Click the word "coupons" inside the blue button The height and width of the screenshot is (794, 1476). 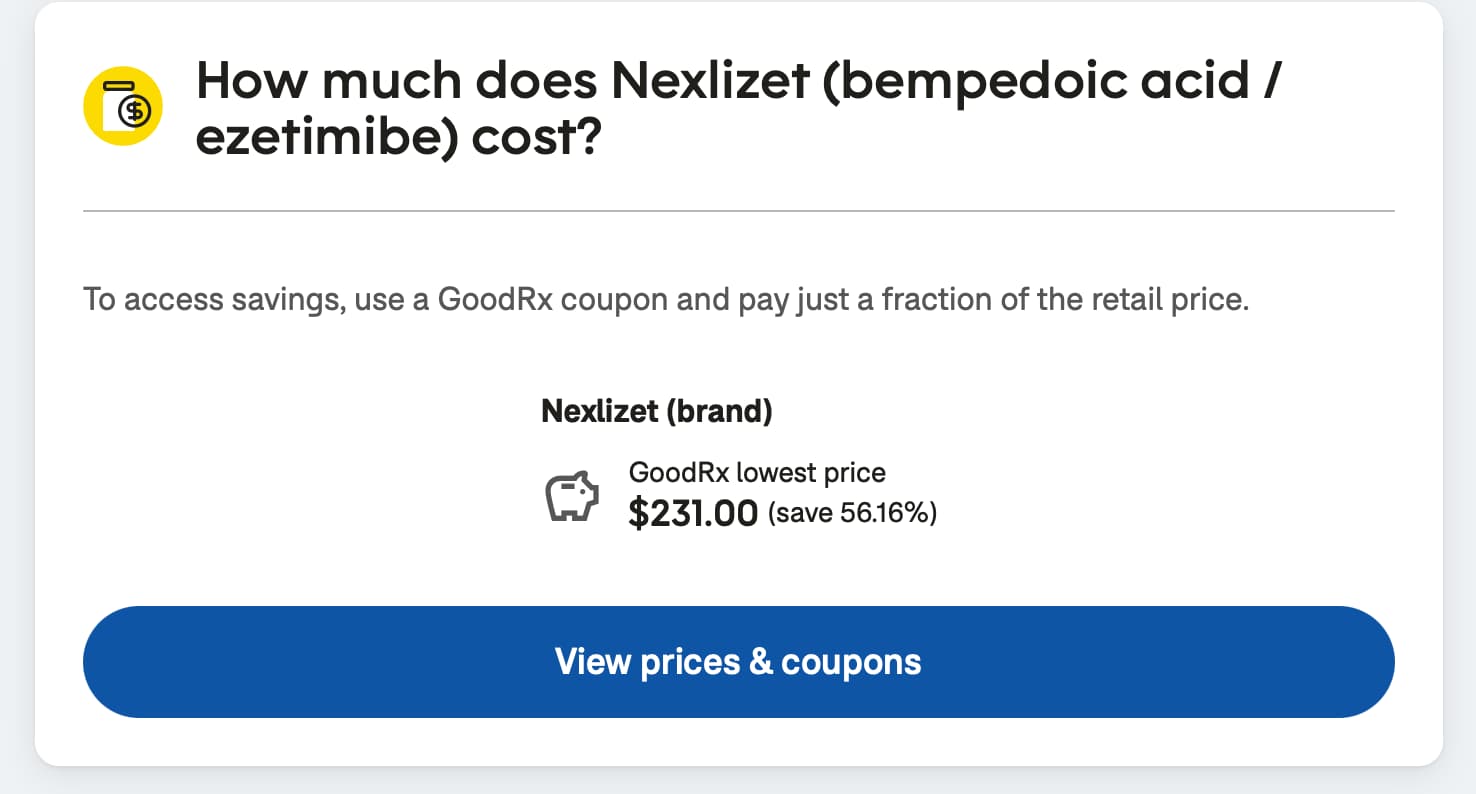click(851, 661)
